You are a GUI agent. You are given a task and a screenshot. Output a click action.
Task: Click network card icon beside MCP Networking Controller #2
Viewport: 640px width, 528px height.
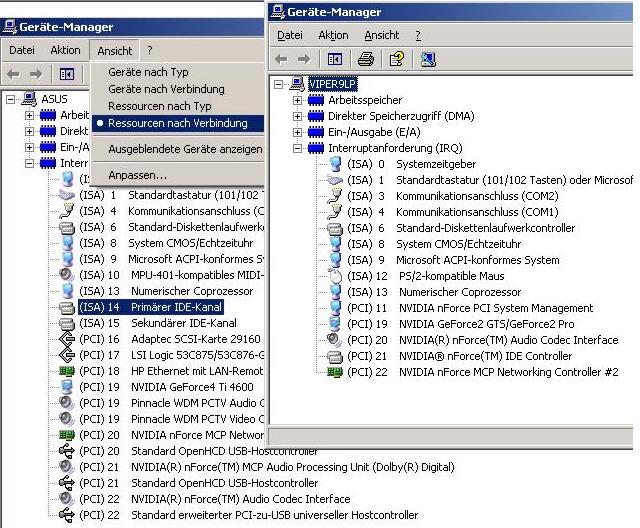click(x=335, y=372)
